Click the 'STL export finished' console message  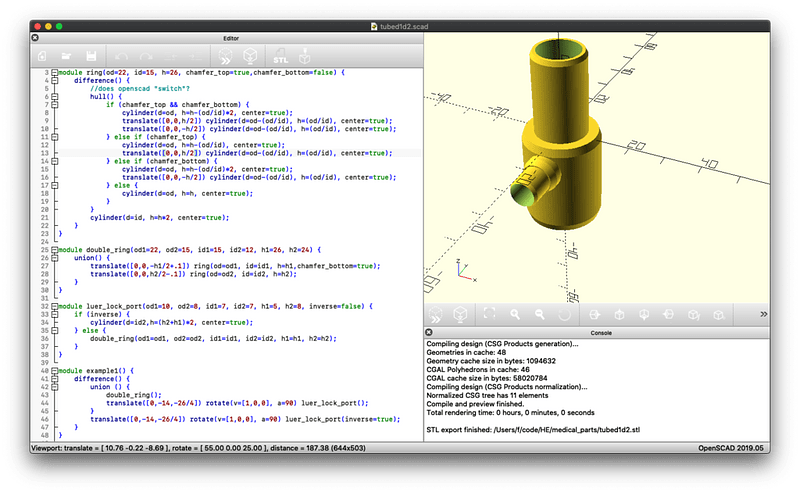(533, 430)
